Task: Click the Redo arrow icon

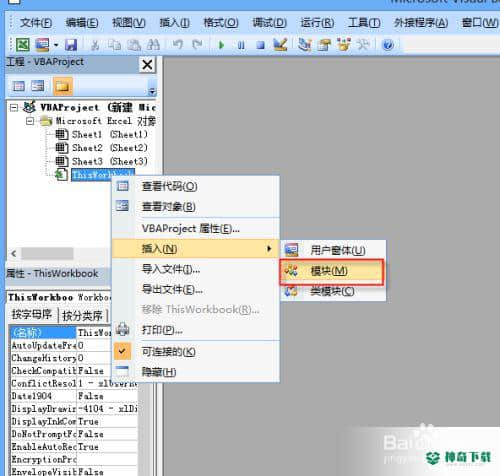Action: coord(197,44)
